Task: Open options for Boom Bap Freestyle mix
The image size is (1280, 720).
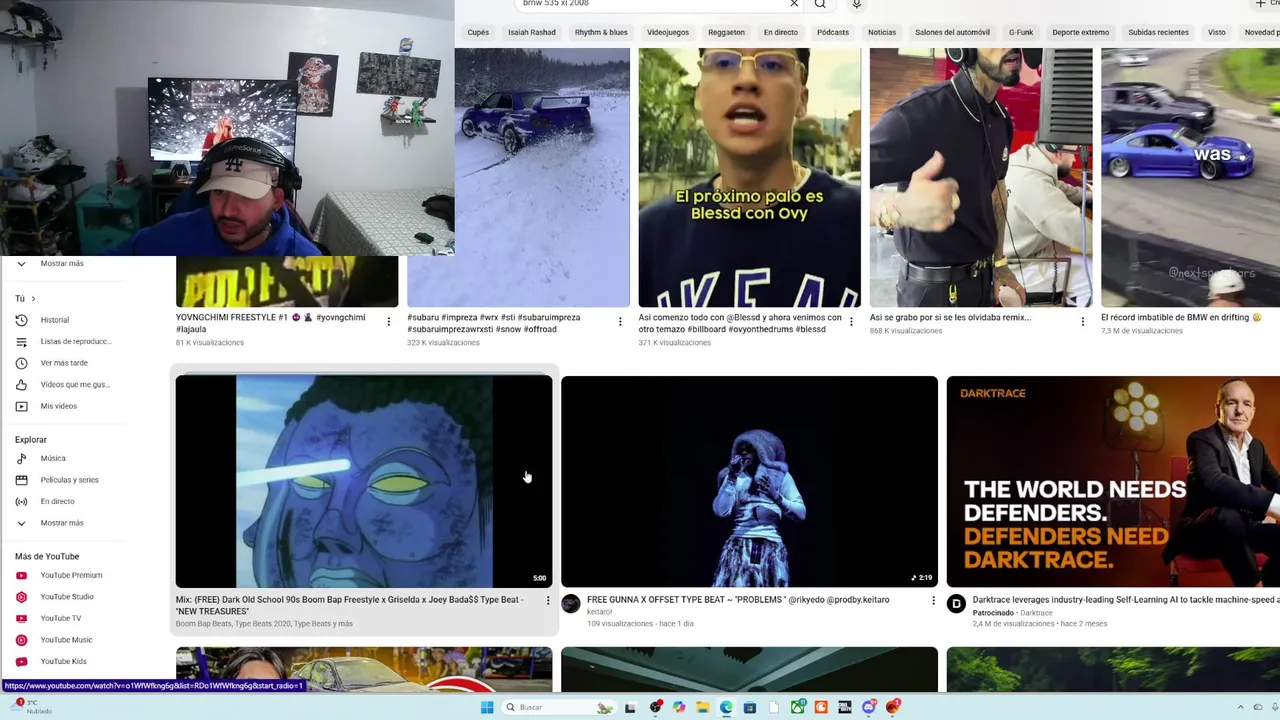Action: pos(547,601)
